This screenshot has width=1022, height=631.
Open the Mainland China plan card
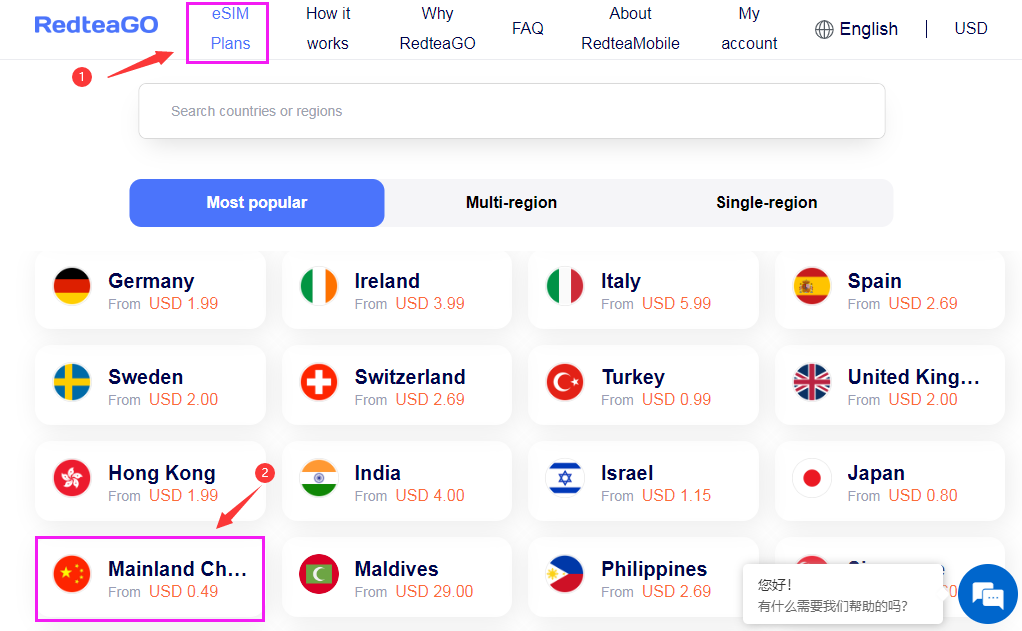coord(150,578)
